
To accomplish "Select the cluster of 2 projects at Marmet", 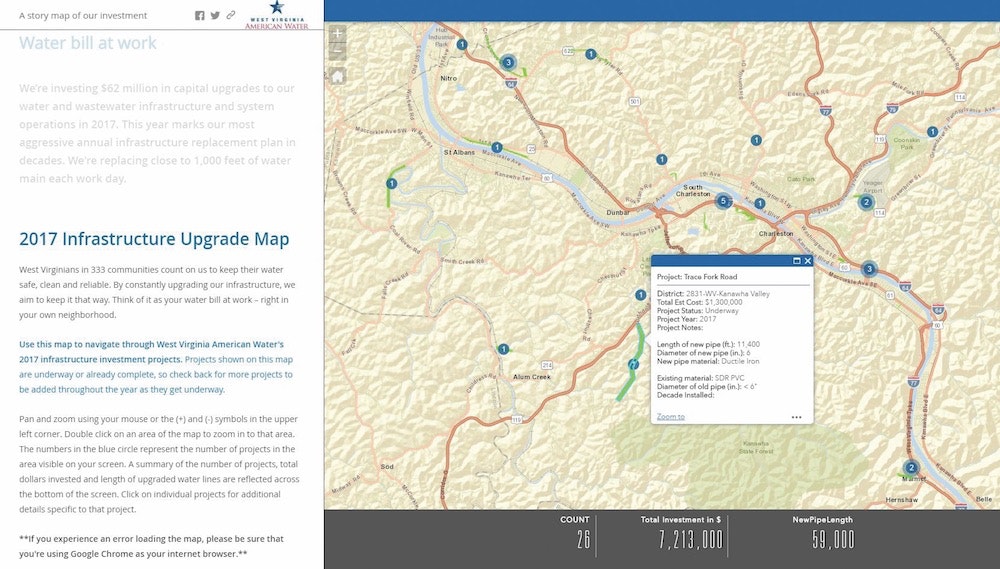I will pyautogui.click(x=911, y=468).
